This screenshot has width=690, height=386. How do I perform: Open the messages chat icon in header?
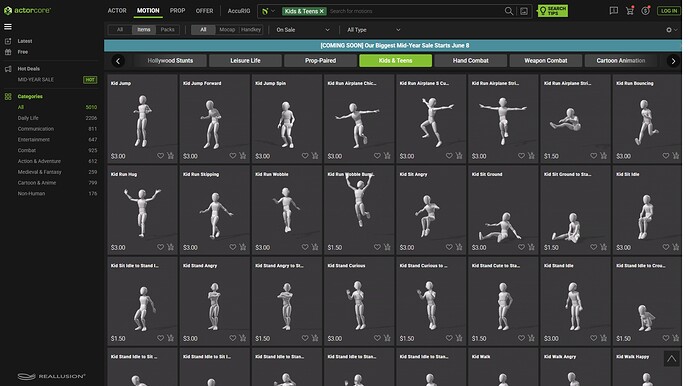coord(613,11)
